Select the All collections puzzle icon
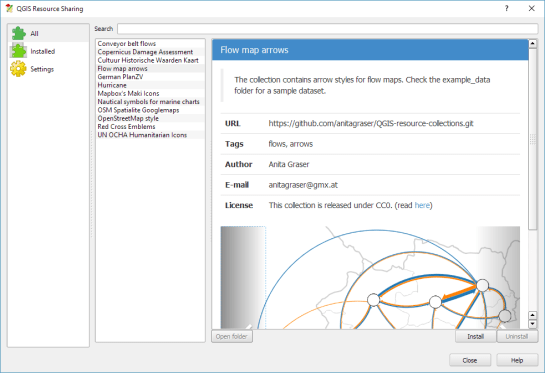Image resolution: width=545 pixels, height=373 pixels. click(x=18, y=33)
